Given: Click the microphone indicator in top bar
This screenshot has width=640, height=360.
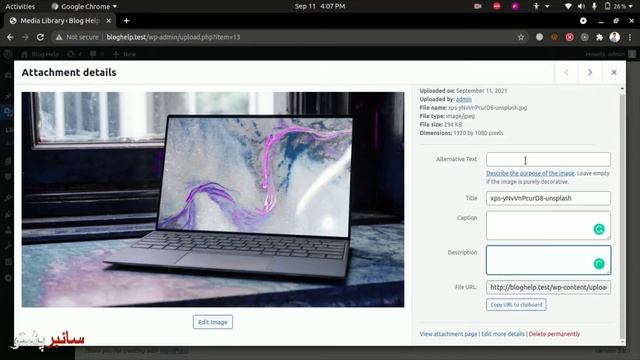Looking at the screenshot, I should pos(594,6).
